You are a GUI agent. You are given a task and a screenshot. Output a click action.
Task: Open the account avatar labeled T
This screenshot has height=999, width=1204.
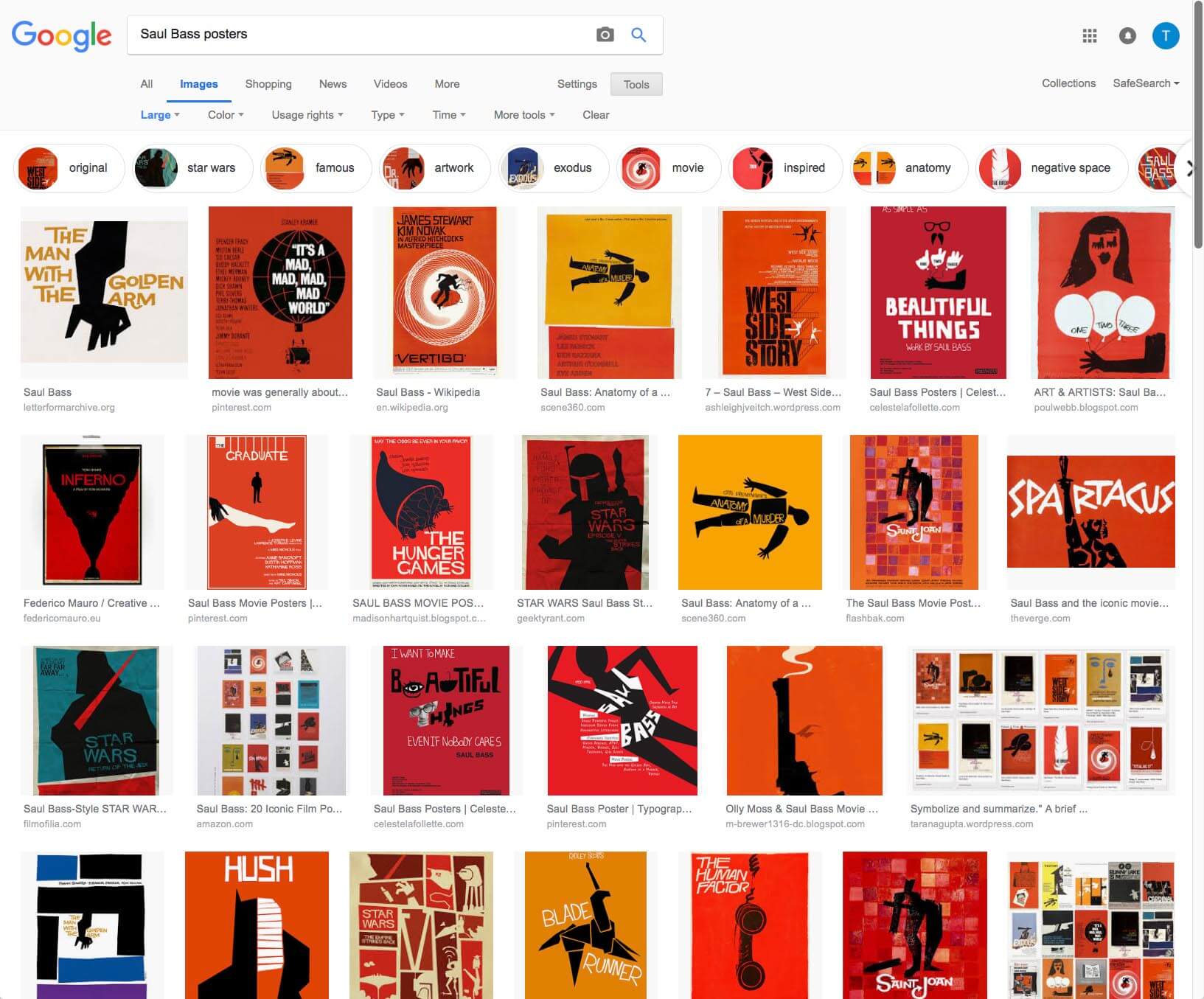pos(1166,35)
